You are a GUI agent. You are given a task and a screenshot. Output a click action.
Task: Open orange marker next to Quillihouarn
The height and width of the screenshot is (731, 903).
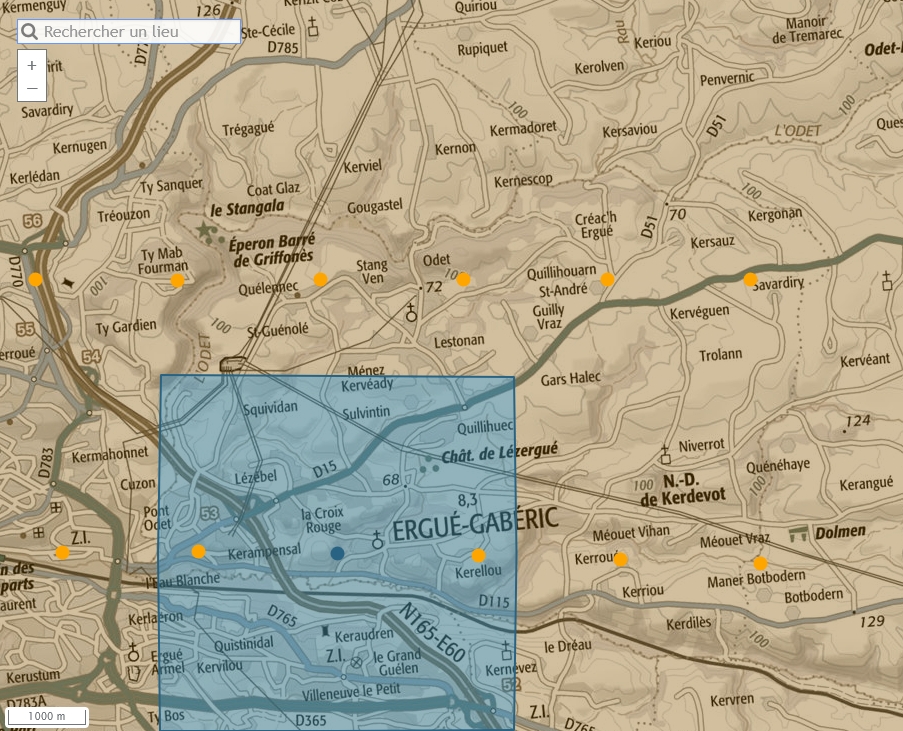(x=607, y=279)
